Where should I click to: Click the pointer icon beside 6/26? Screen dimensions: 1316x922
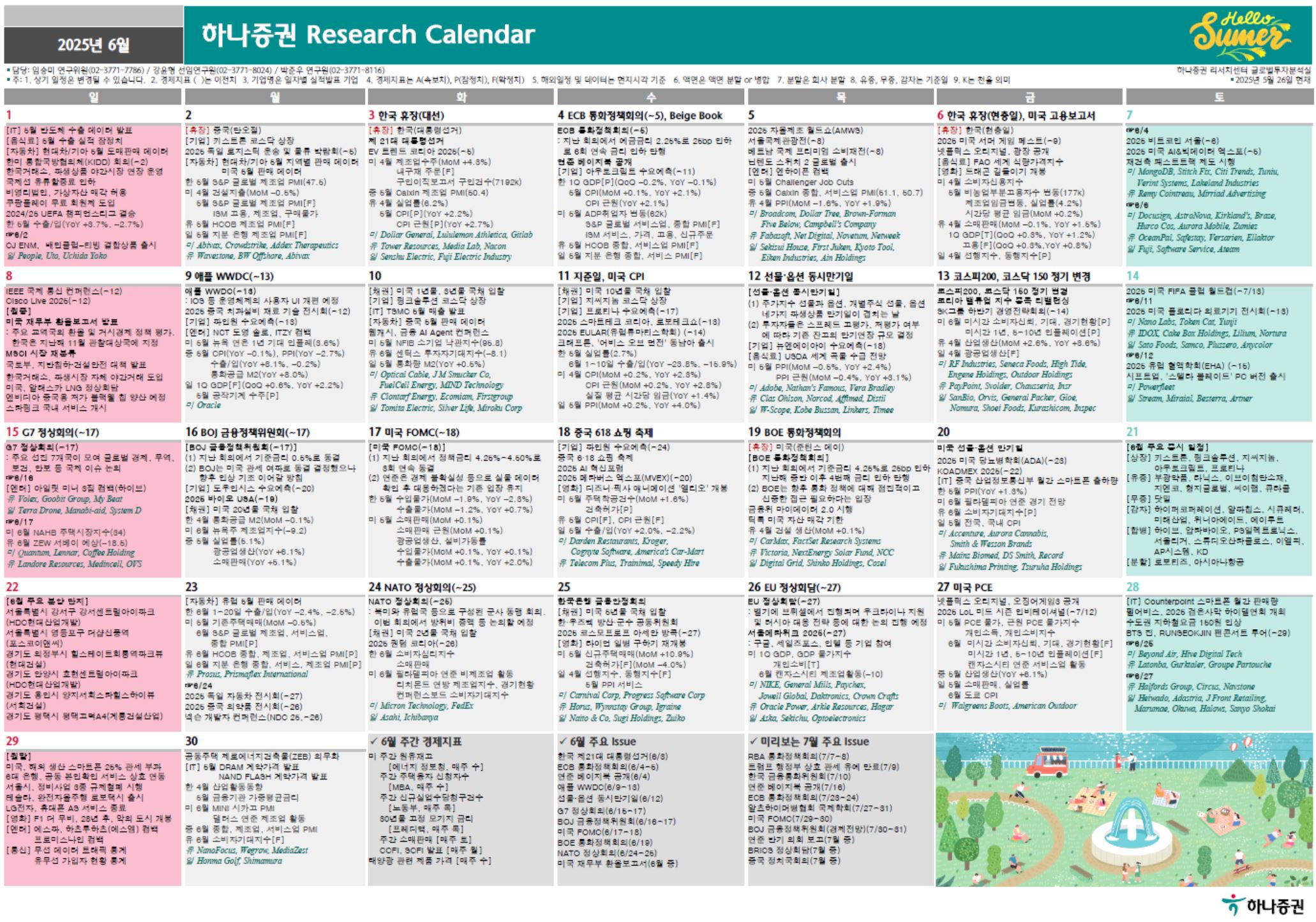click(x=1130, y=644)
